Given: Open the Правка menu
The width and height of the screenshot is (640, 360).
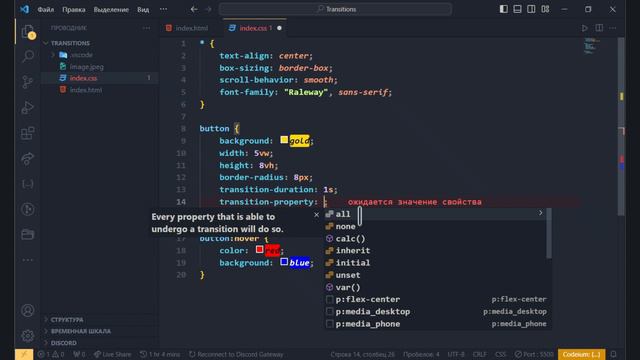Looking at the screenshot, I should [73, 9].
